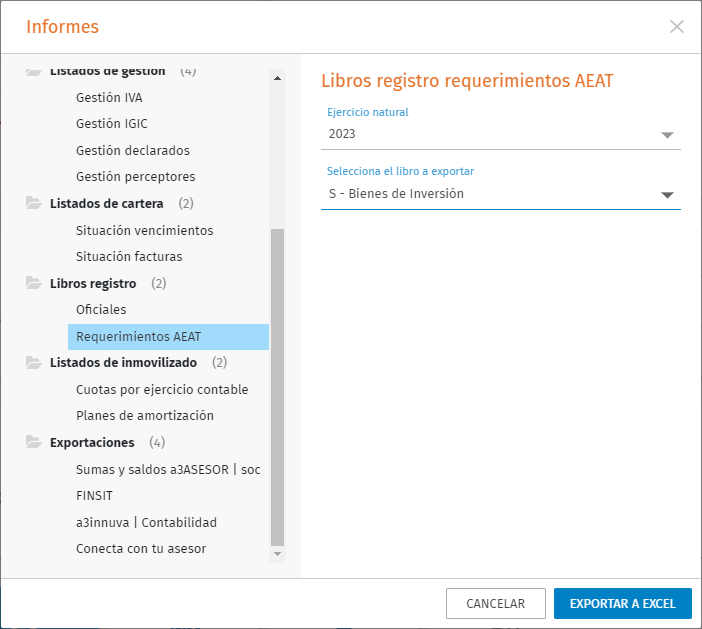Click the 2023 value in Ejercicio natural
The height and width of the screenshot is (629, 702).
coord(342,134)
